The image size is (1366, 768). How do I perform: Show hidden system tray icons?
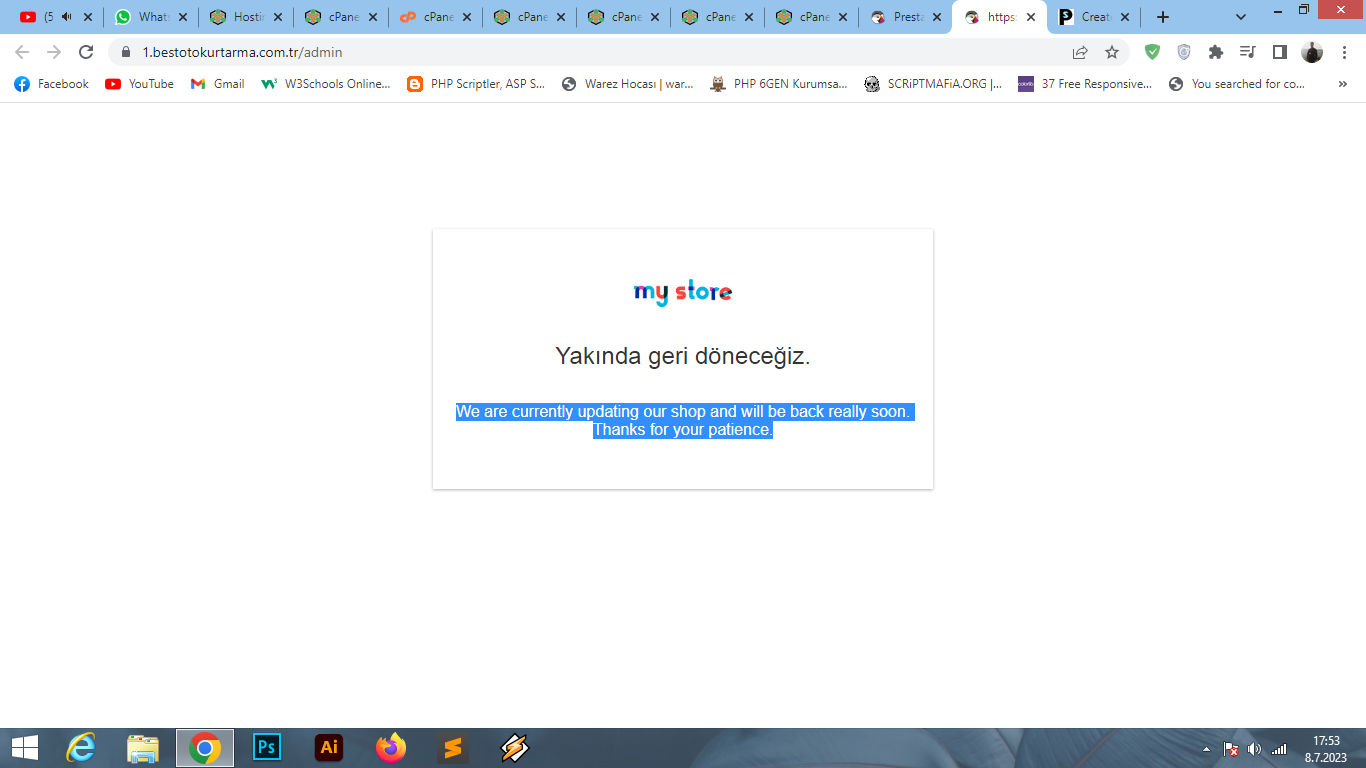[1206, 749]
